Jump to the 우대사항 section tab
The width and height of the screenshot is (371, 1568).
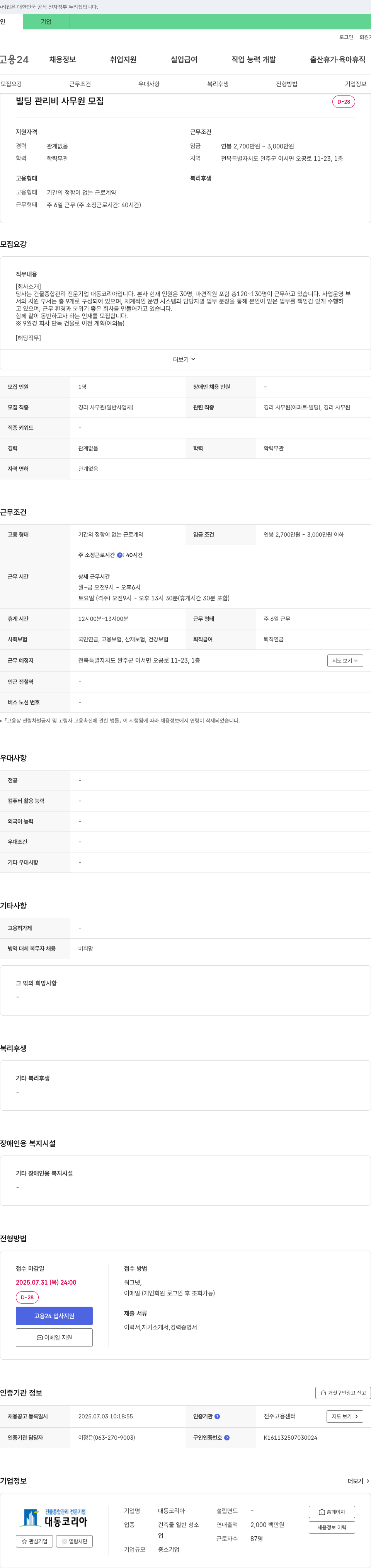[x=149, y=84]
